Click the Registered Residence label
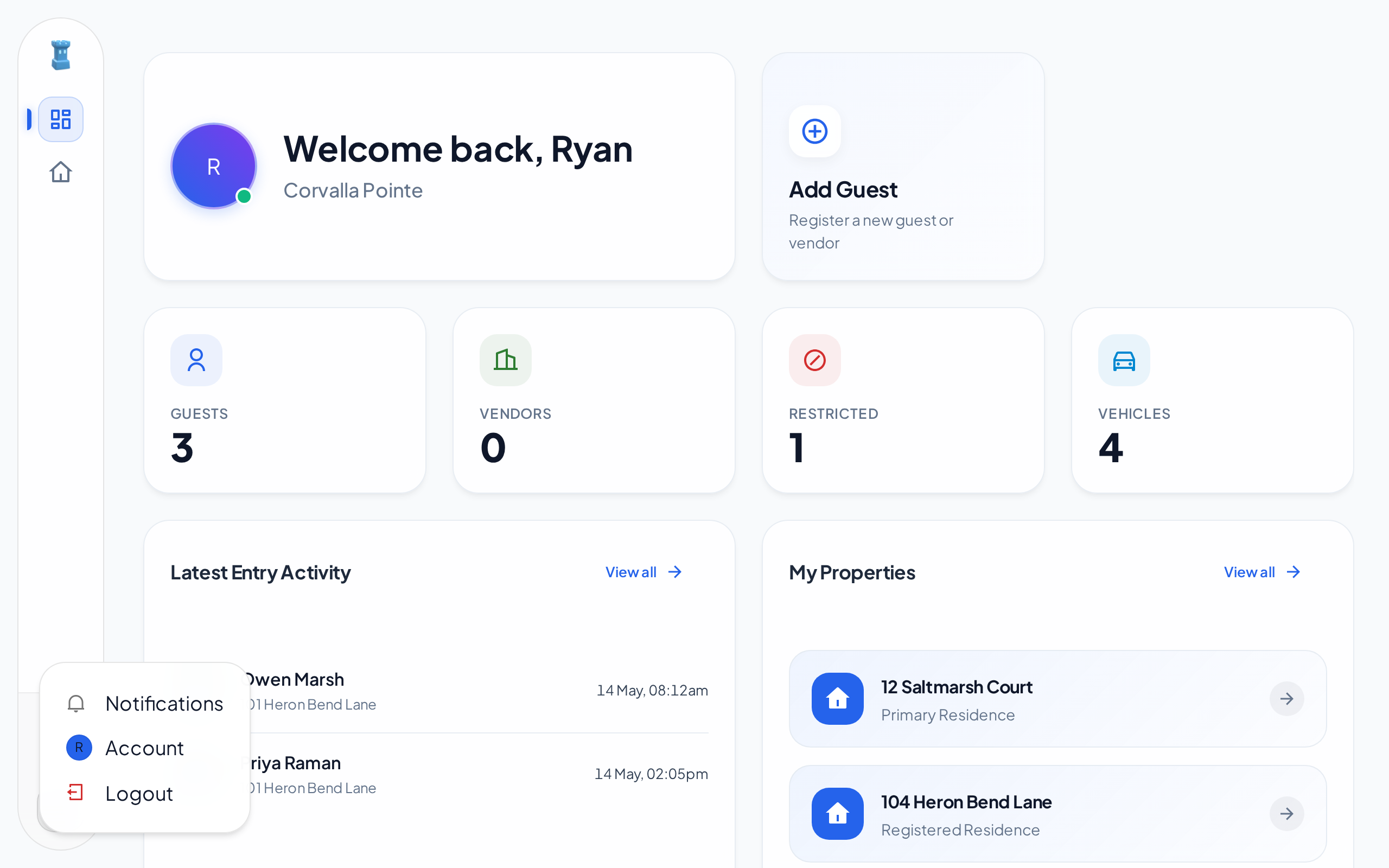Viewport: 1389px width, 868px height. coord(960,830)
